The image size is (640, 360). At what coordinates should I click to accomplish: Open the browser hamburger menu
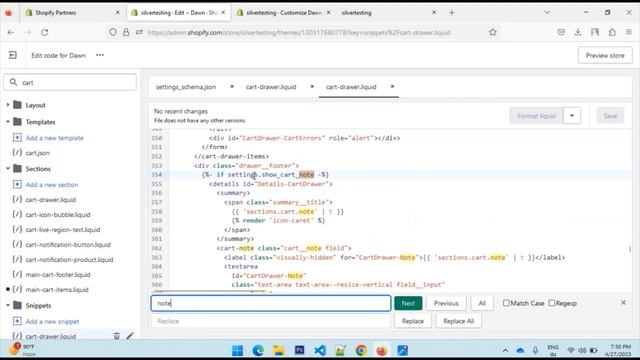point(629,32)
